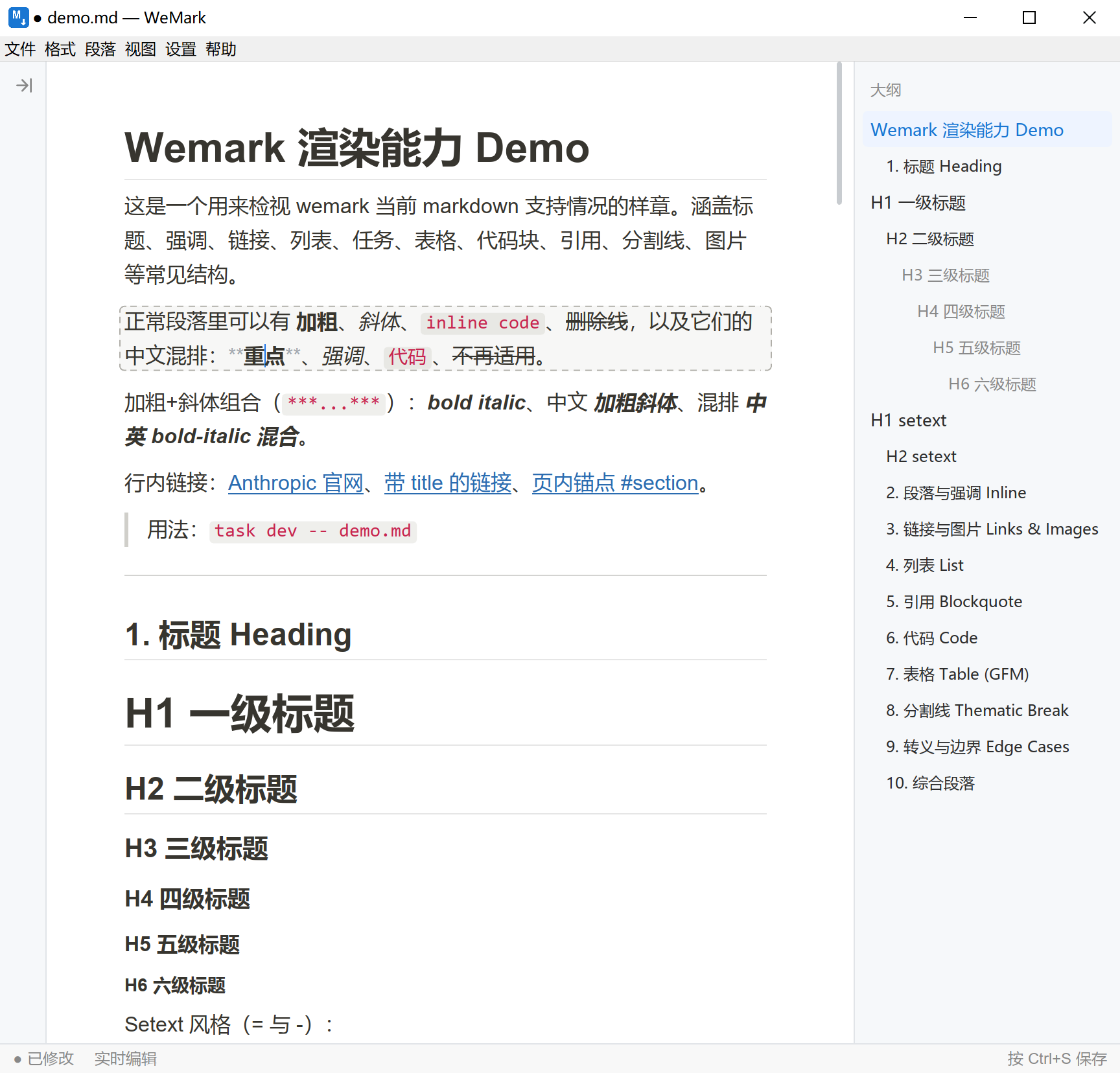Image resolution: width=1120 pixels, height=1073 pixels.
Task: Click the Setext 风格 paragraph line
Action: point(229,1024)
